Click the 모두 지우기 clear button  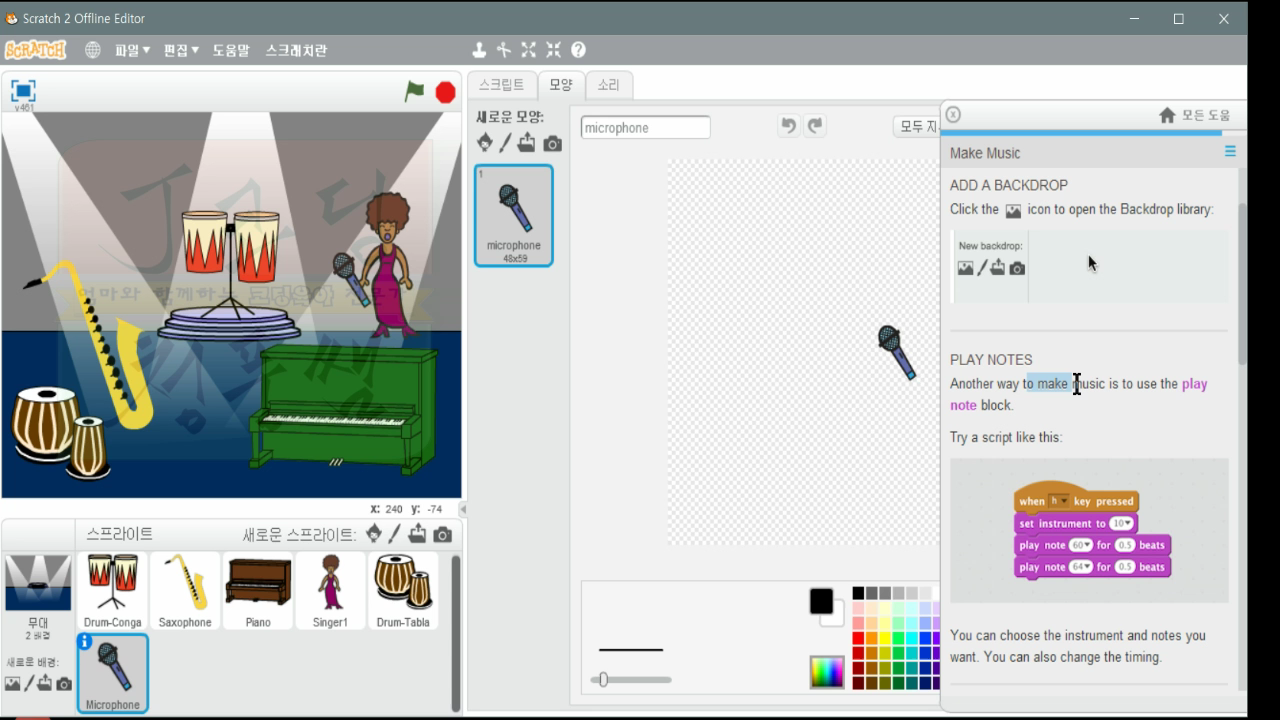pyautogui.click(x=917, y=127)
